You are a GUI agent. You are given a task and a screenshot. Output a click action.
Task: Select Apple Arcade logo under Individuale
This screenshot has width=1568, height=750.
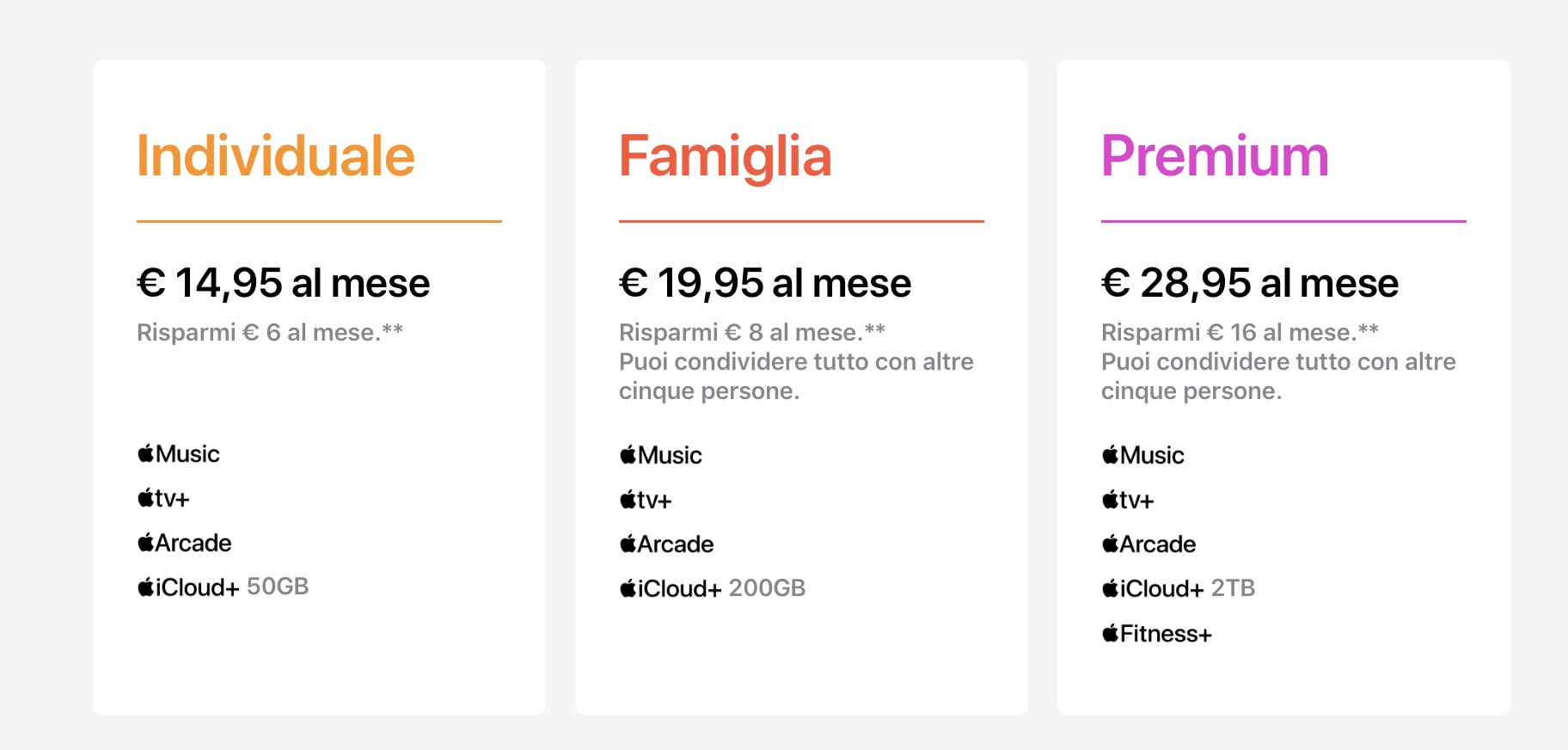click(185, 544)
